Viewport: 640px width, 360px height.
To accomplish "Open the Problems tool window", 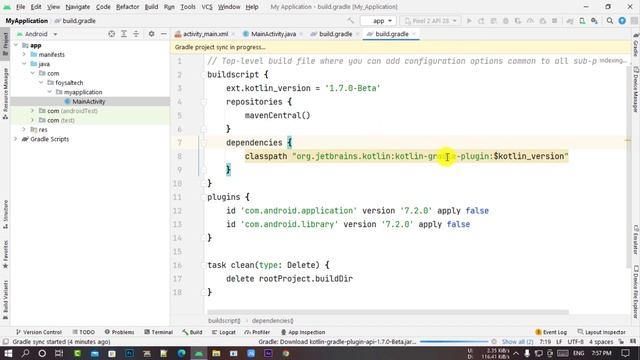I will click(119, 332).
